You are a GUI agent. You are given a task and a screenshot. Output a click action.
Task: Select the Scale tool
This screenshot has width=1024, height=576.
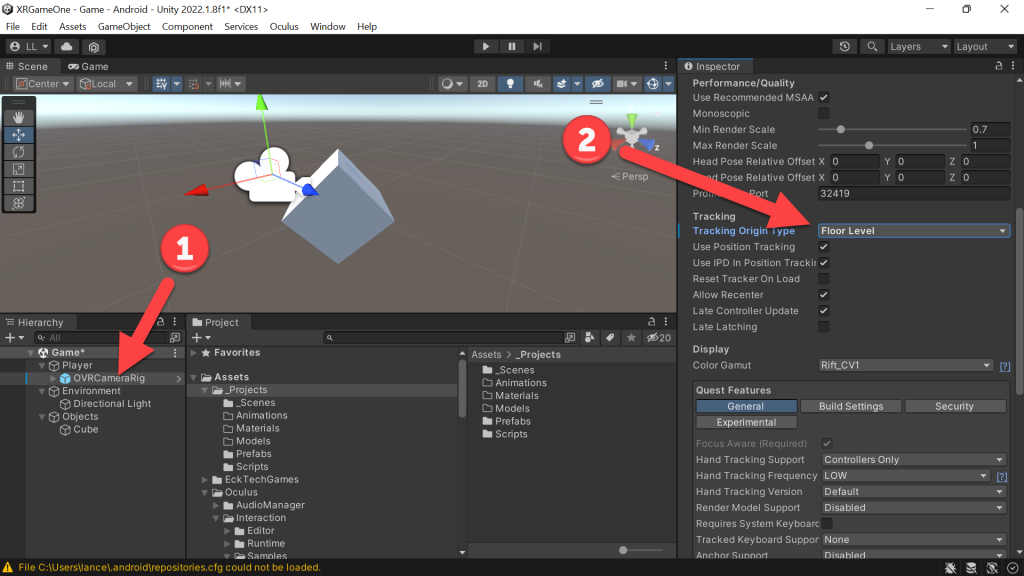(18, 169)
